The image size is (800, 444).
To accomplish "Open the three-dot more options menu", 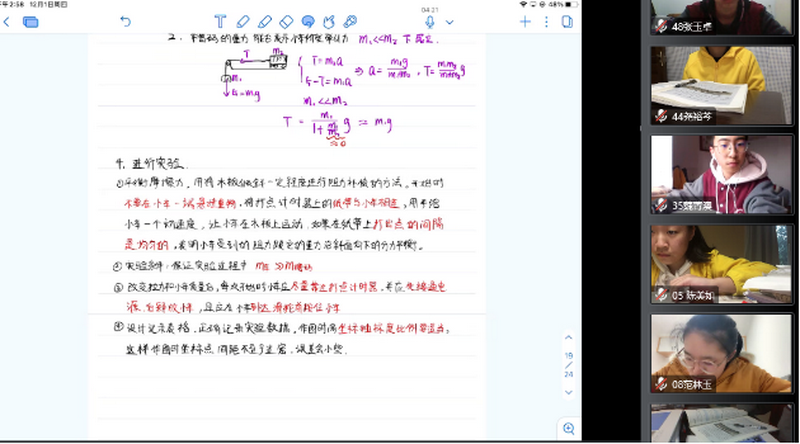I will (546, 21).
